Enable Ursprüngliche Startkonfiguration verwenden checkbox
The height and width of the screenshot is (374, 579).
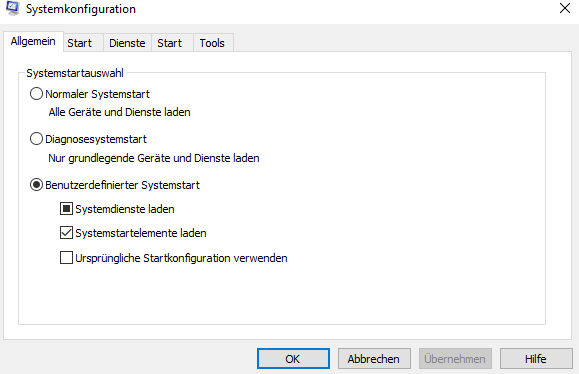pos(66,258)
